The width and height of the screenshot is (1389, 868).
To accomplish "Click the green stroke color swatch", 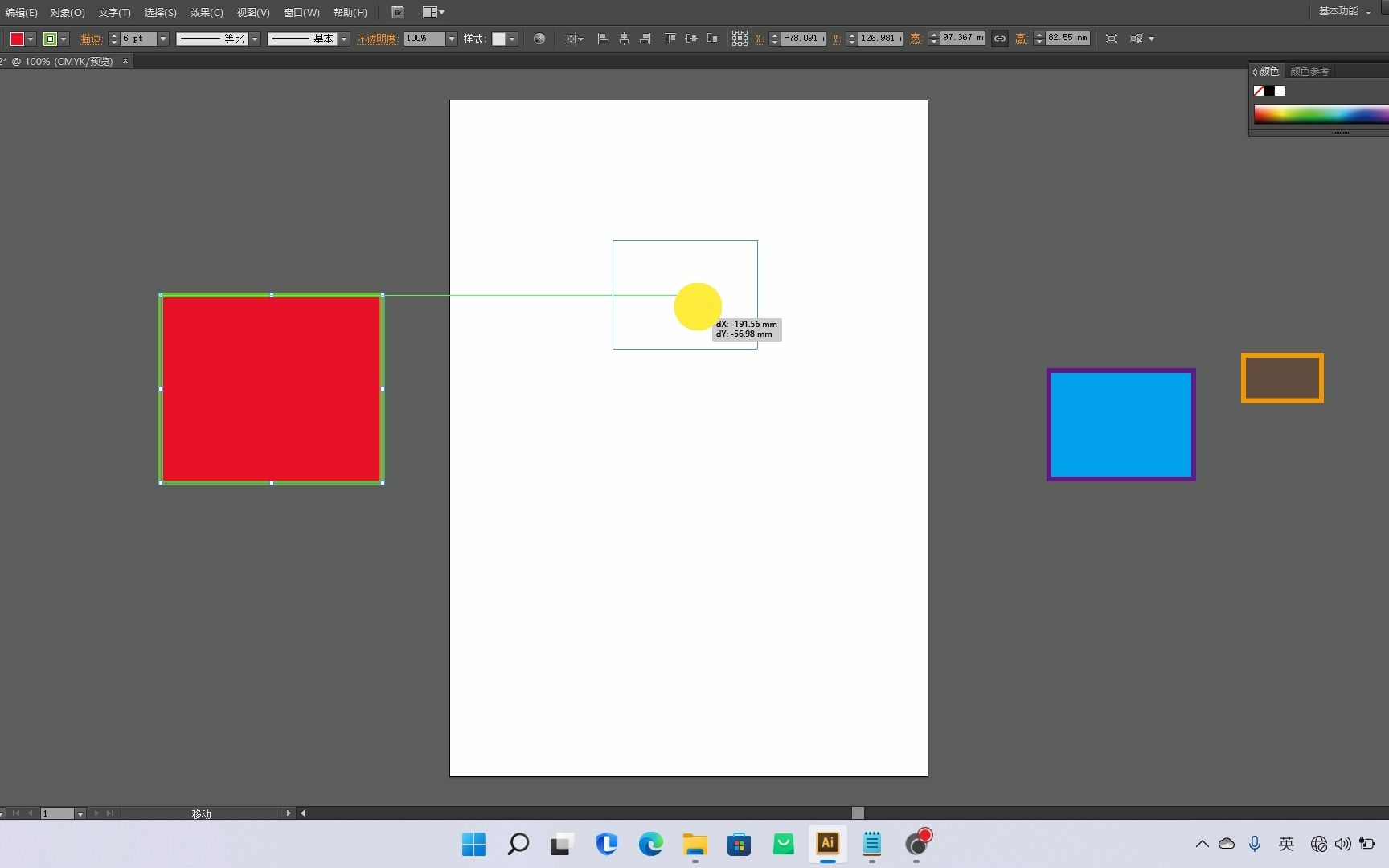I will (50, 39).
